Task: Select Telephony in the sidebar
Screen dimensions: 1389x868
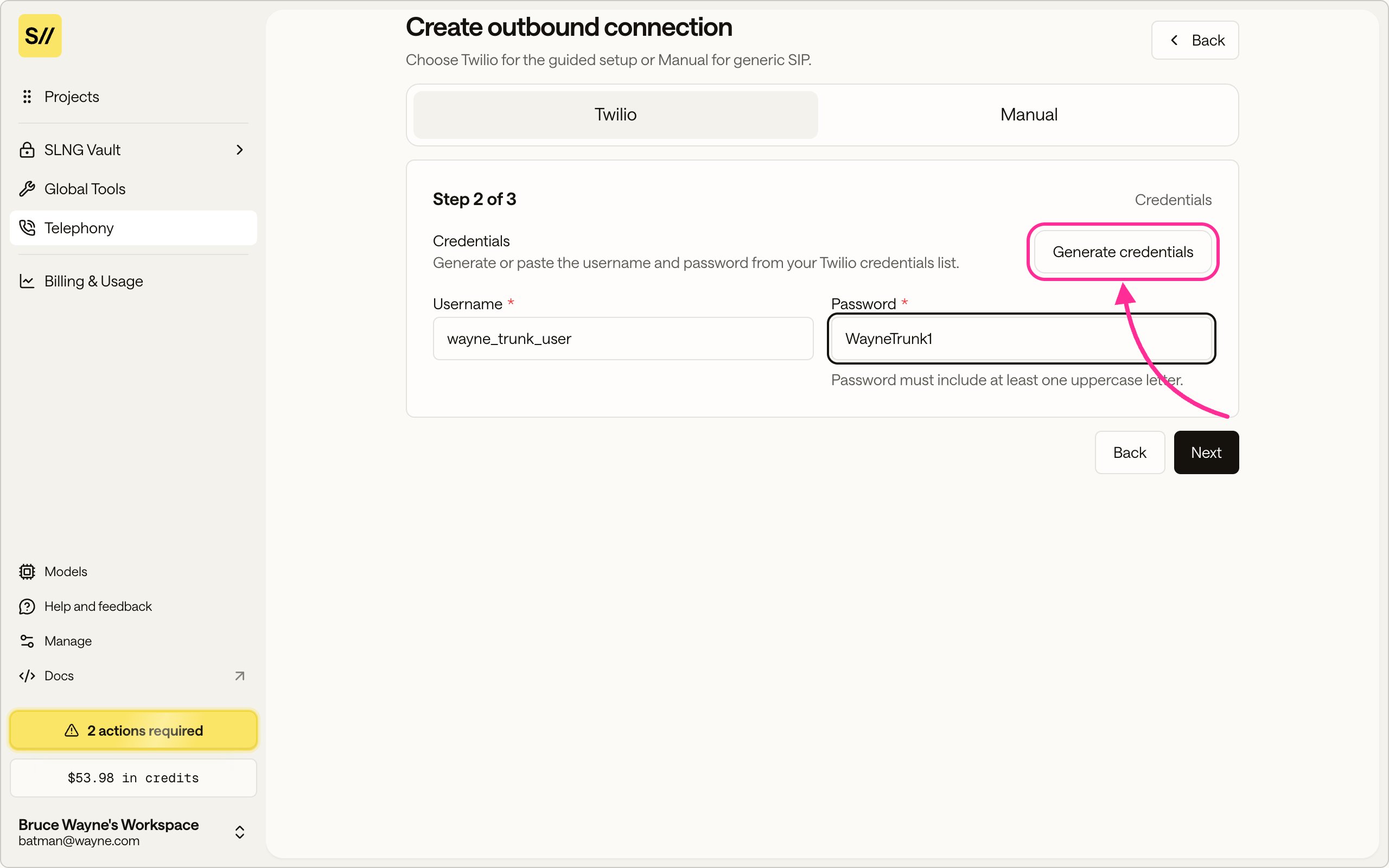Action: pyautogui.click(x=133, y=228)
